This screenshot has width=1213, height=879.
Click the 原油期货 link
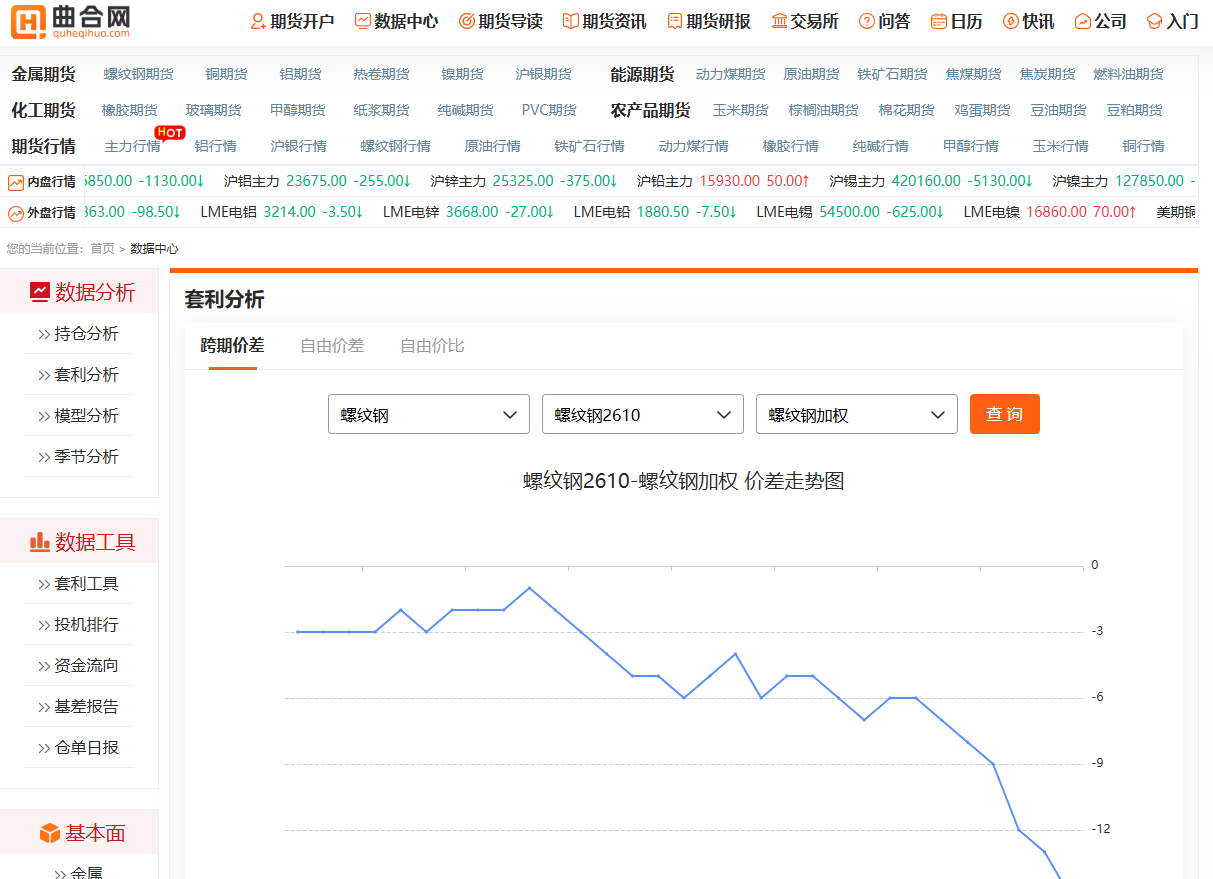[x=812, y=74]
